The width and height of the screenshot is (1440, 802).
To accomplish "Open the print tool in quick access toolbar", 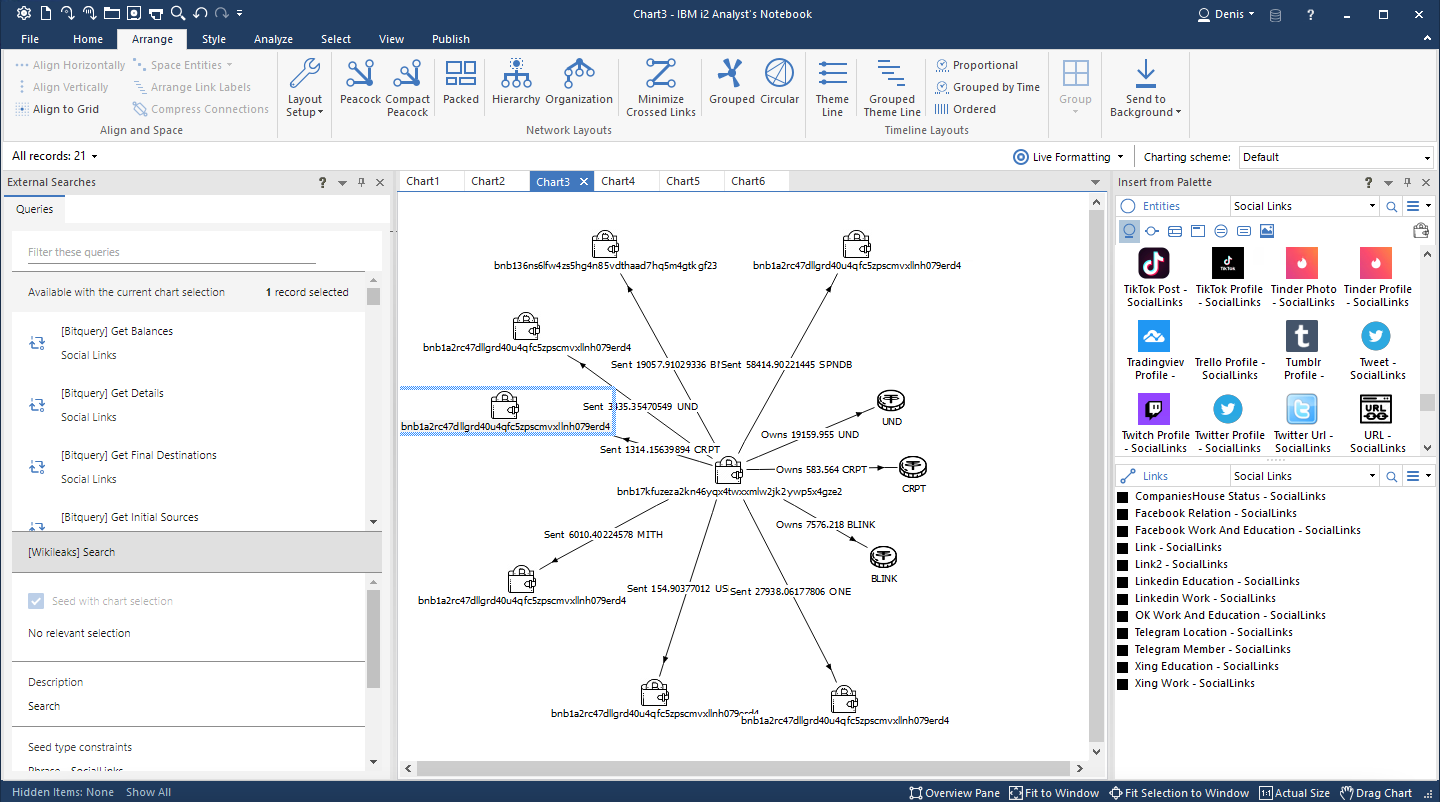I will point(156,13).
